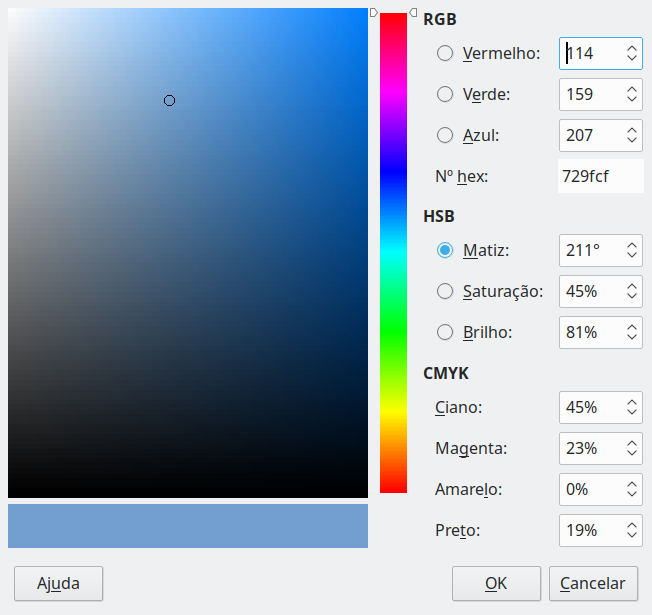Open help with the Ajuda button
This screenshot has height=615, width=652.
(58, 583)
